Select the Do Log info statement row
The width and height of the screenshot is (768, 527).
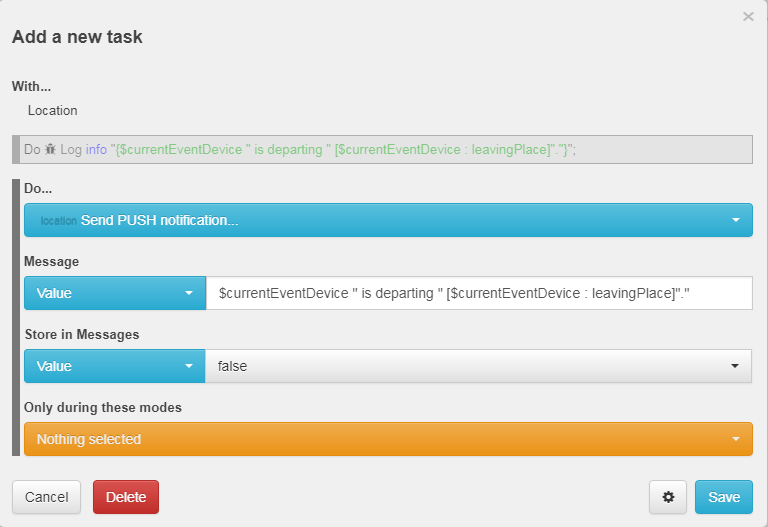click(383, 149)
